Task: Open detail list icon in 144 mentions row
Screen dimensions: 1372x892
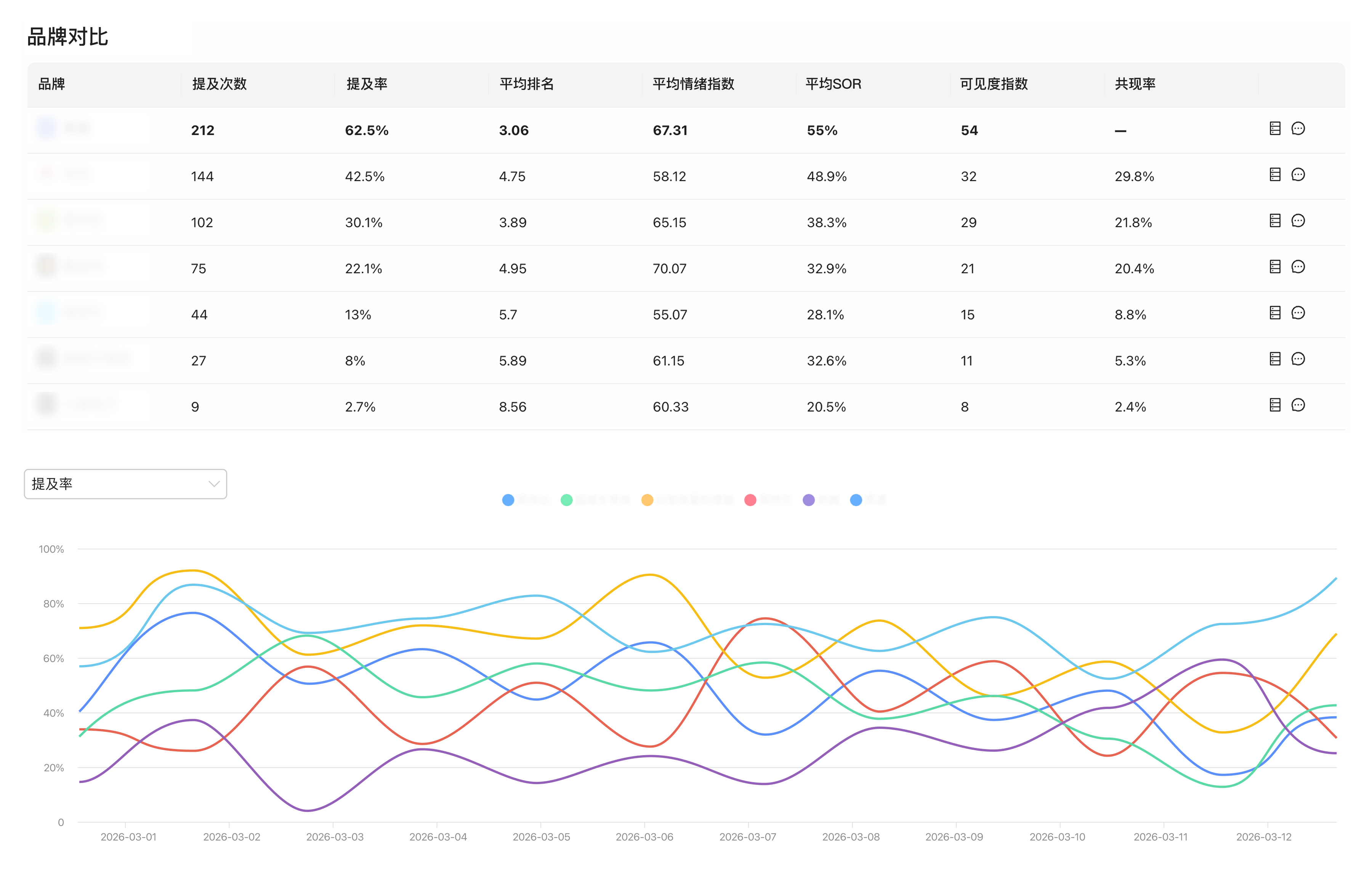Action: pos(1274,175)
